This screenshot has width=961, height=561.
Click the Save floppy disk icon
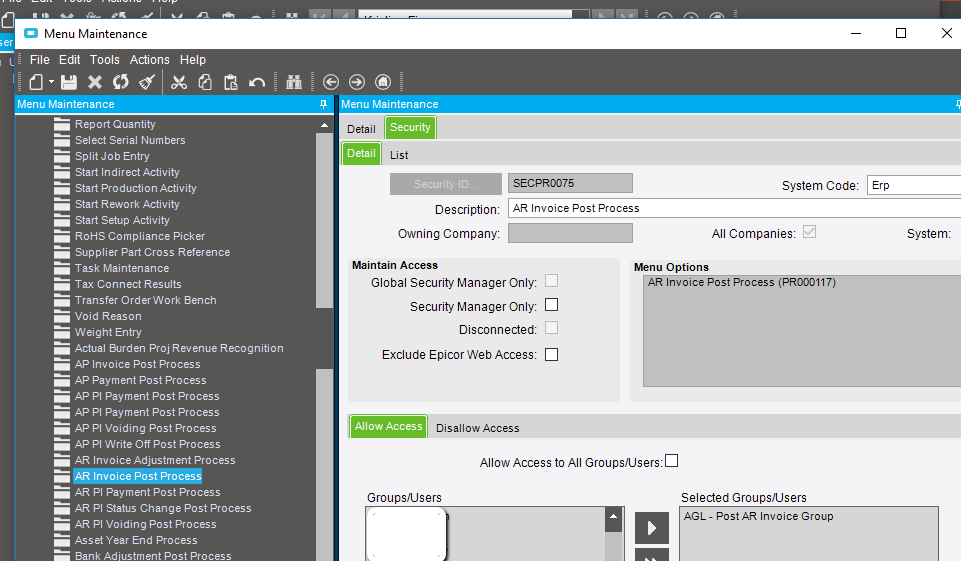click(69, 82)
